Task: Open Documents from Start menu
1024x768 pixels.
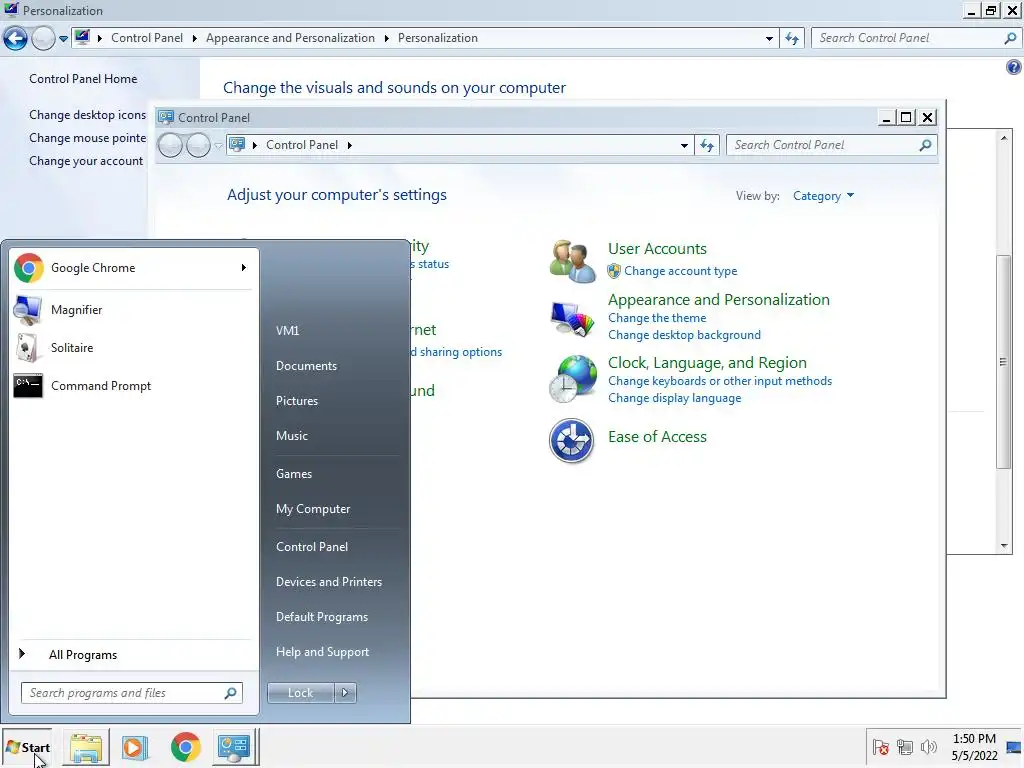Action: (306, 366)
